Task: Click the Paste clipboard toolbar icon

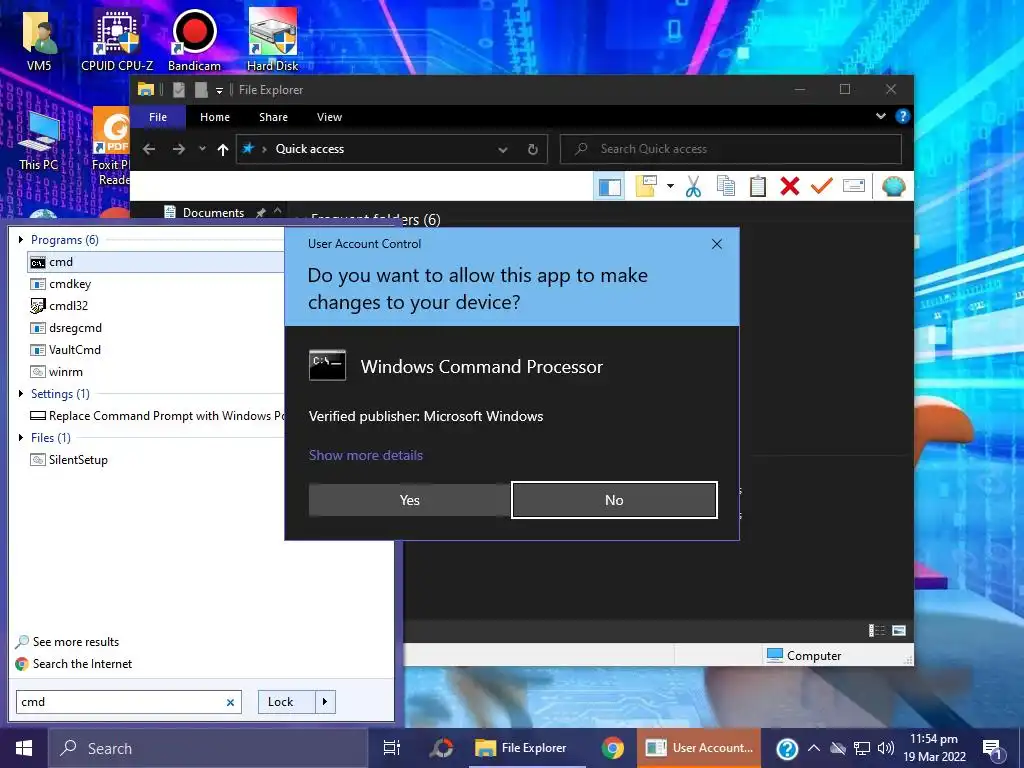Action: [758, 187]
